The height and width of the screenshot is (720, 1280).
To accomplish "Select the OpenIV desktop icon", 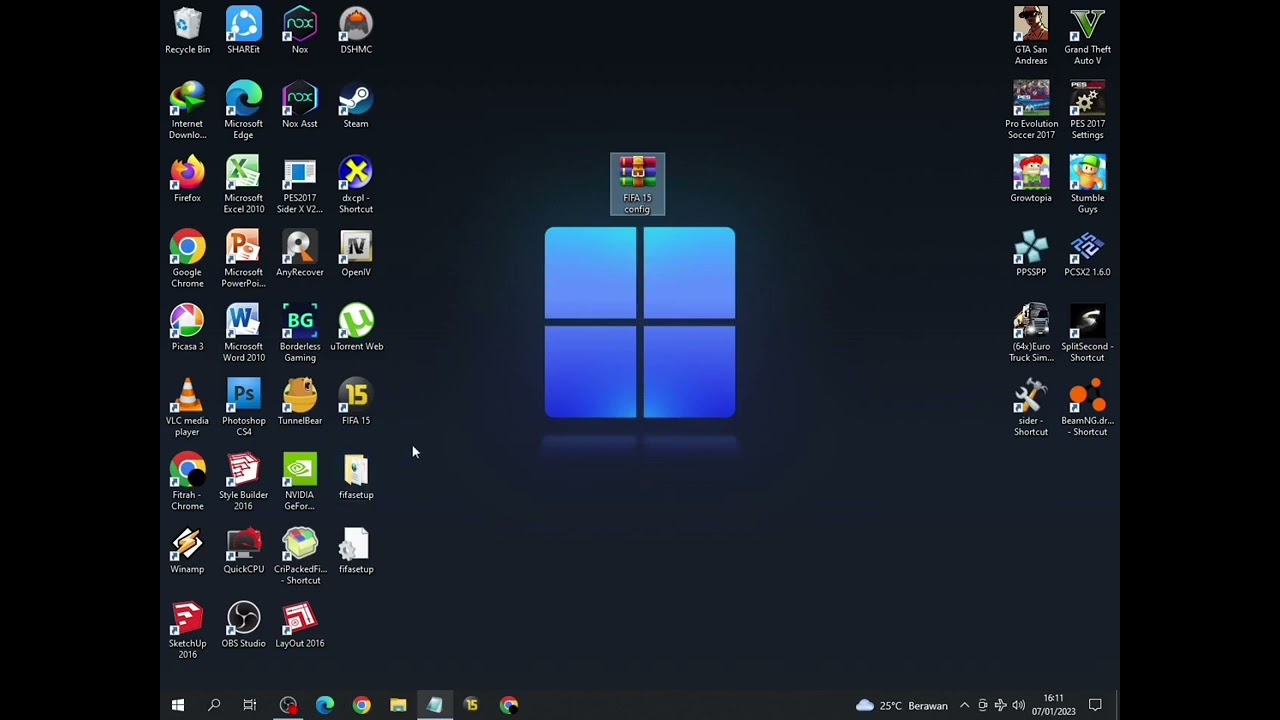I will click(356, 254).
